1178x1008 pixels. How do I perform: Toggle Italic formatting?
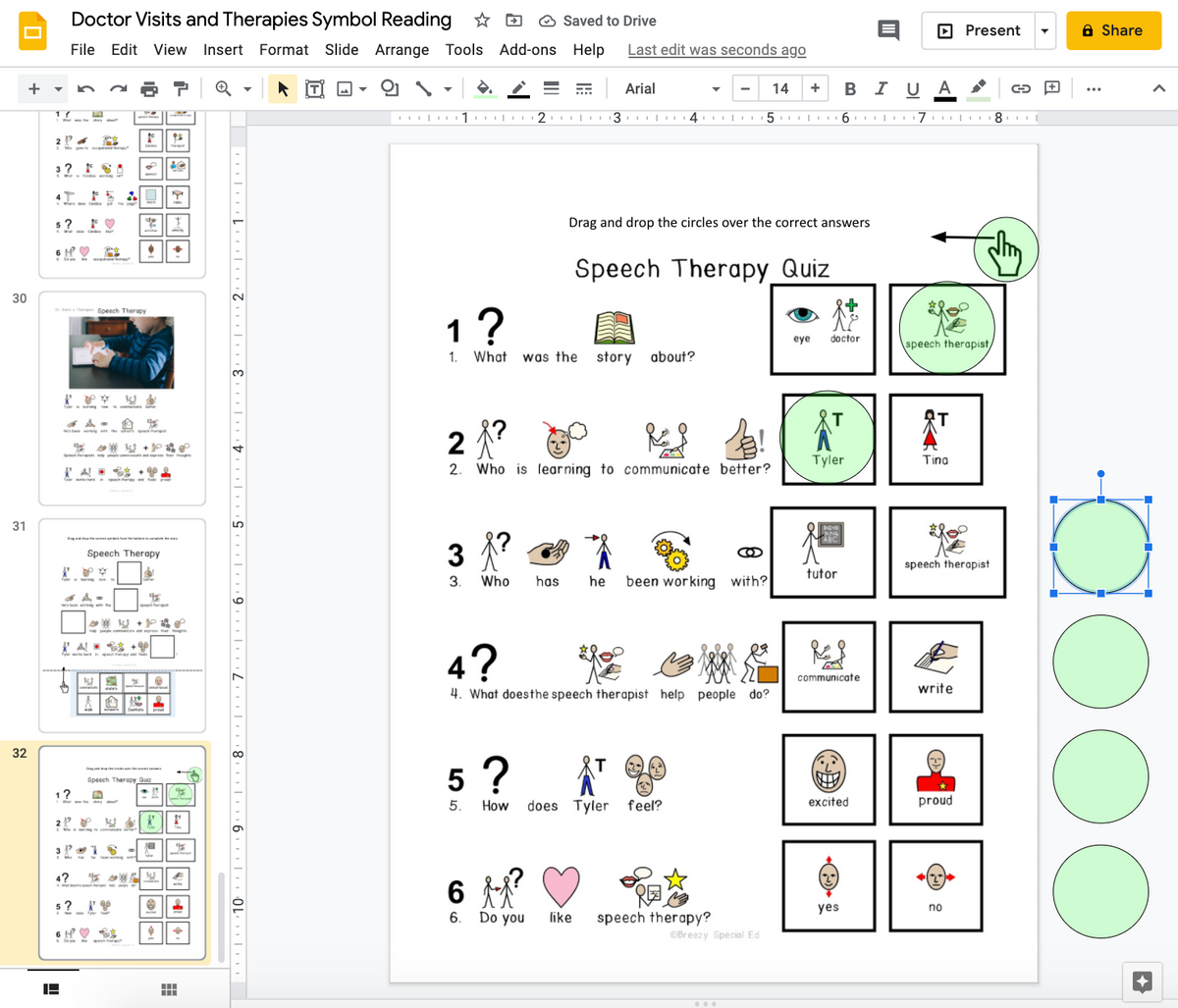tap(881, 89)
